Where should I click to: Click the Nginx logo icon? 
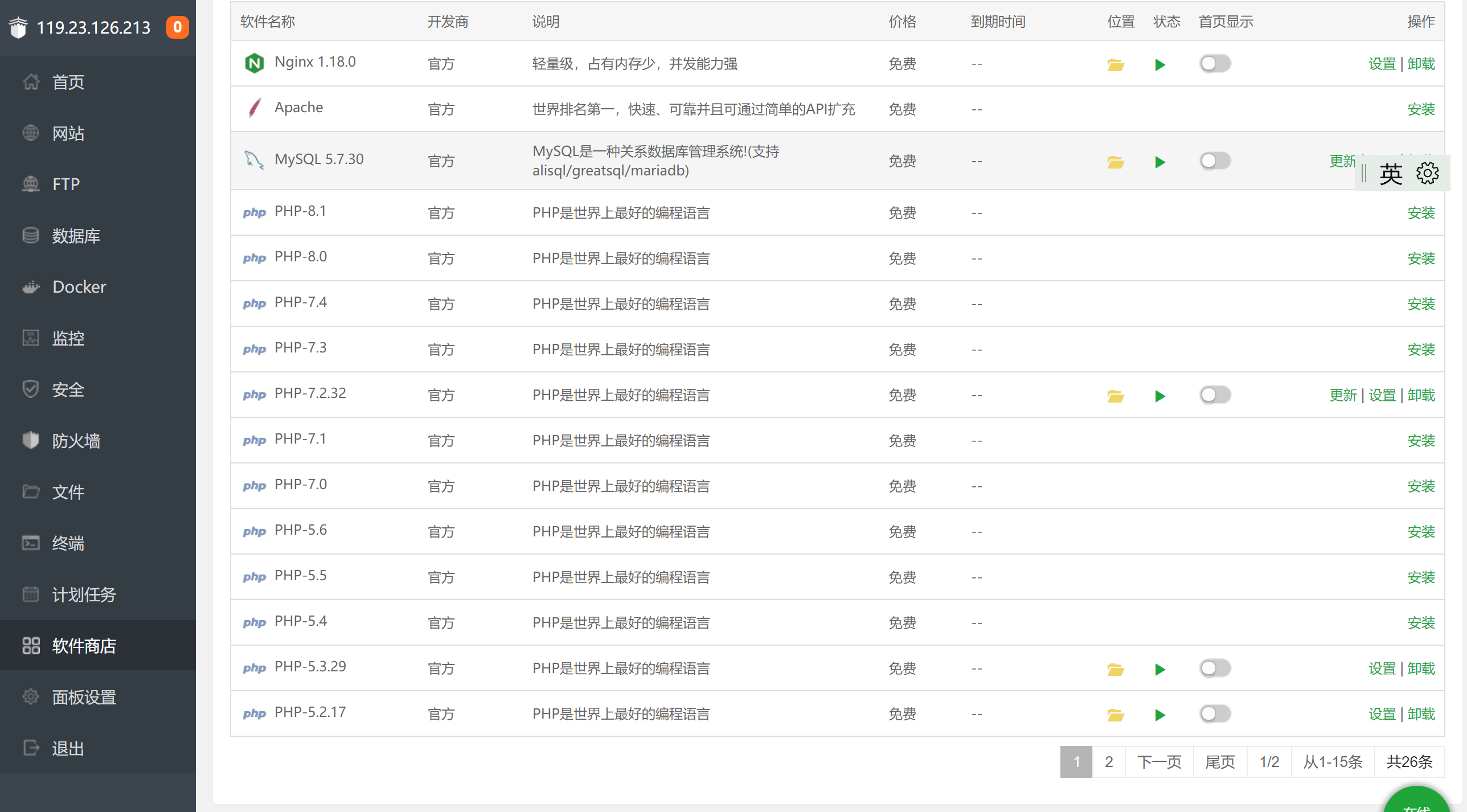coord(254,63)
